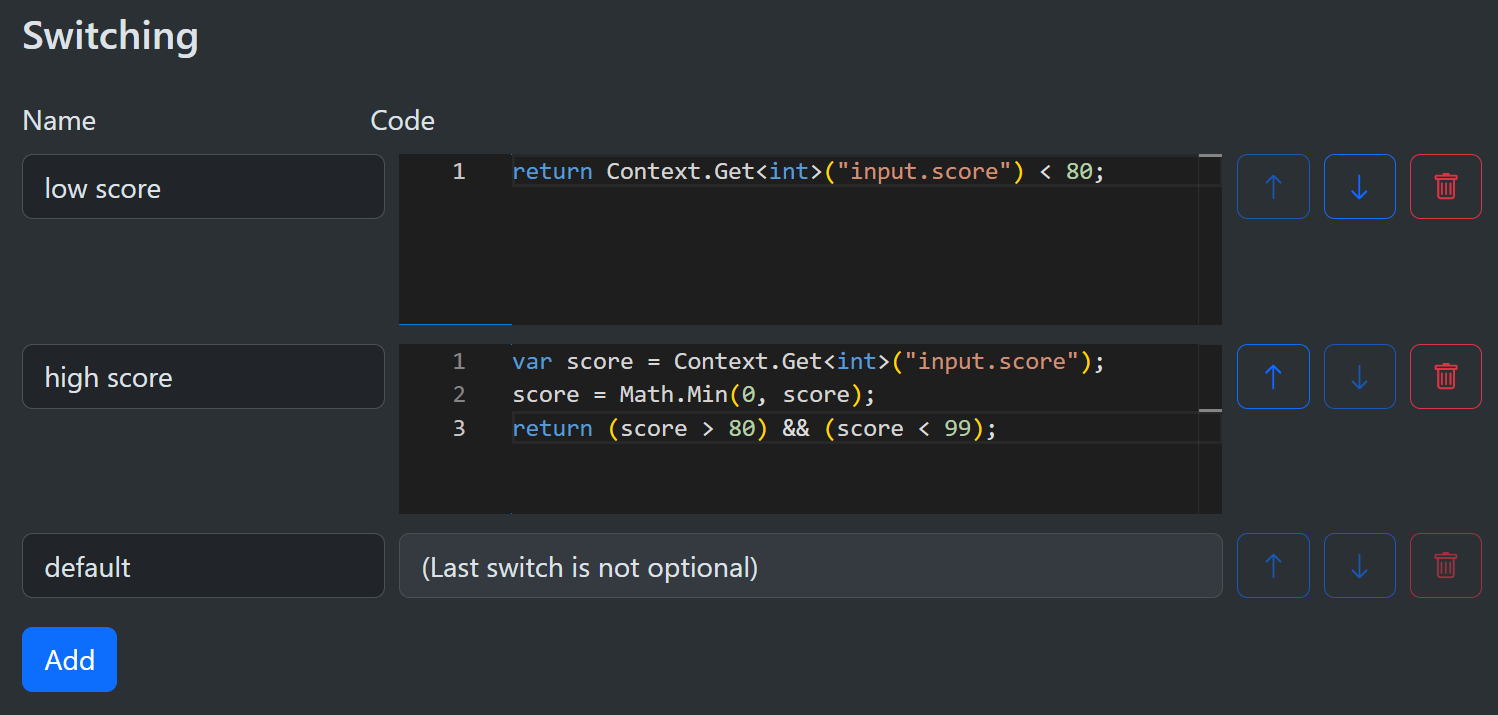Focus the high score name field
This screenshot has width=1498, height=715.
[203, 377]
